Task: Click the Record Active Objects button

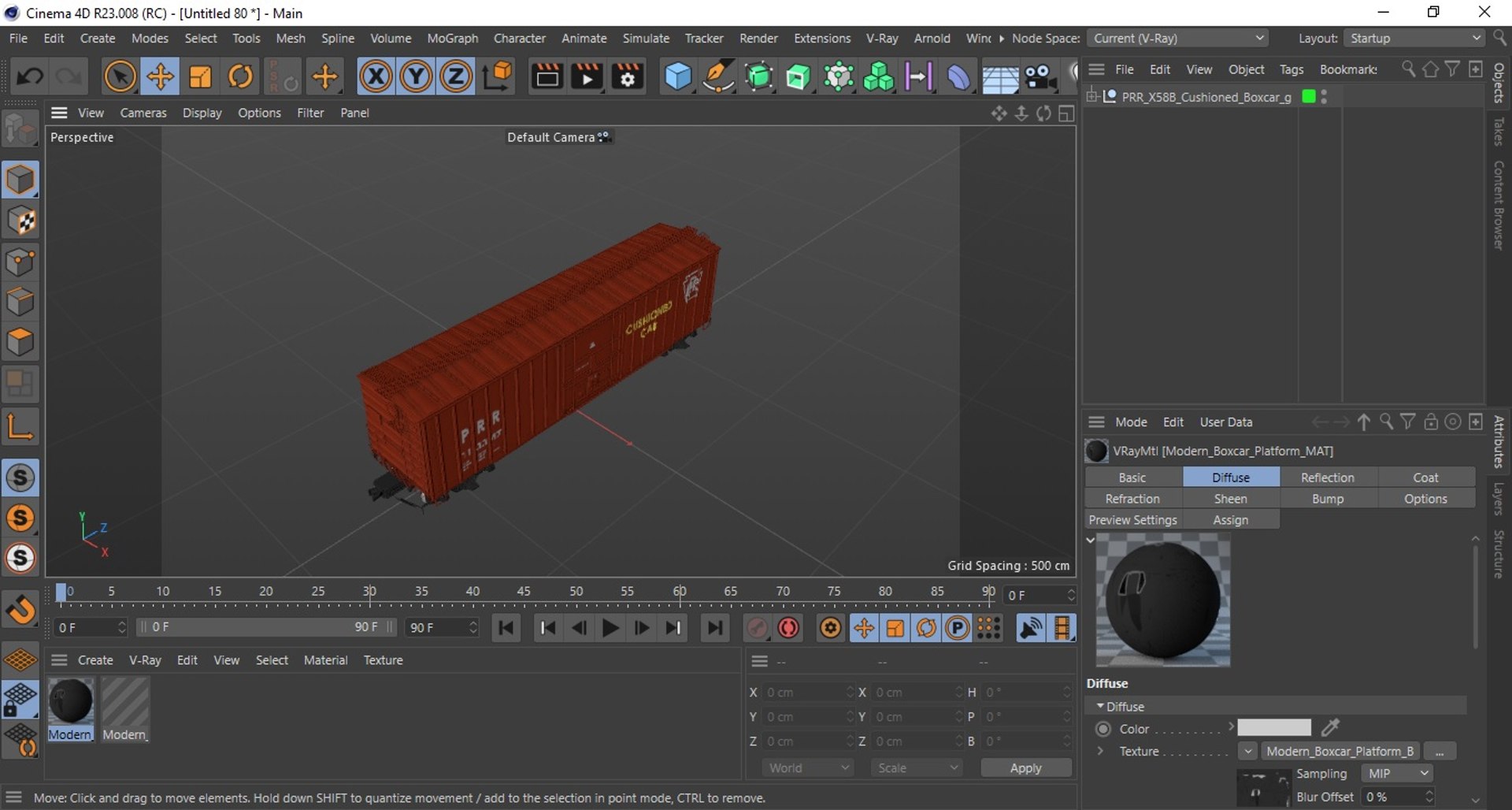Action: coord(757,628)
